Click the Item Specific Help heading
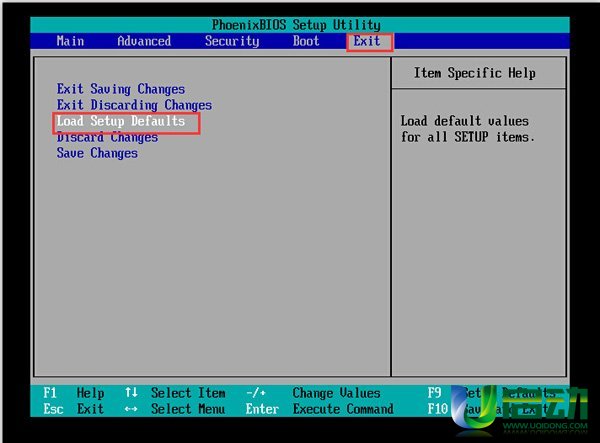 [474, 73]
